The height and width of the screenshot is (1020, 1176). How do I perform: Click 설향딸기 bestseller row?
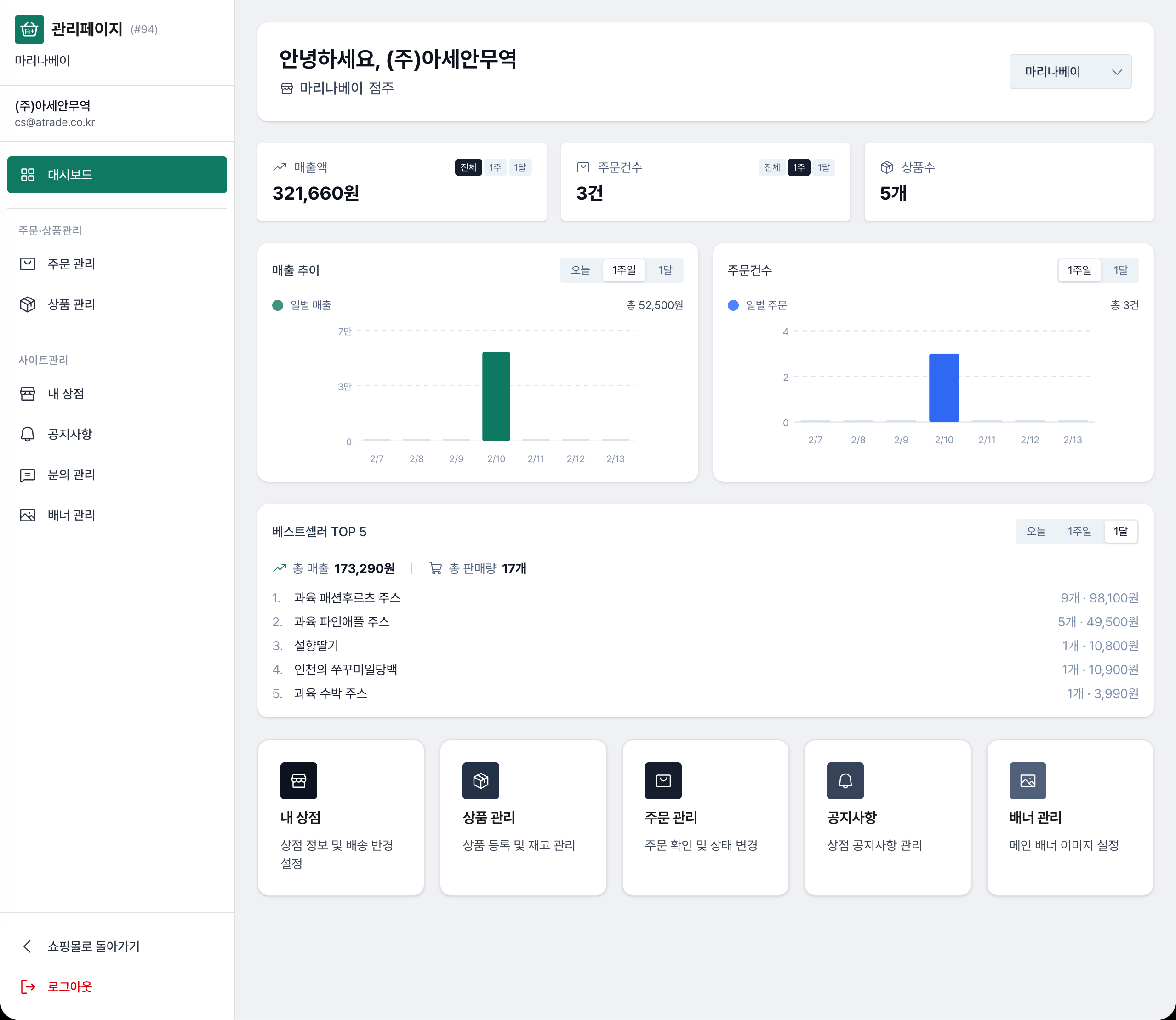[706, 646]
